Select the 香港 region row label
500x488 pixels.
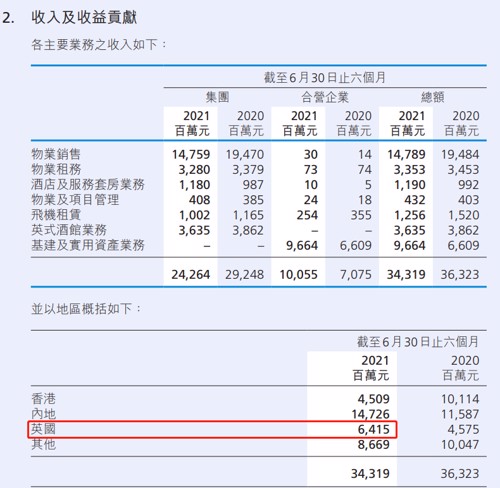[43, 399]
